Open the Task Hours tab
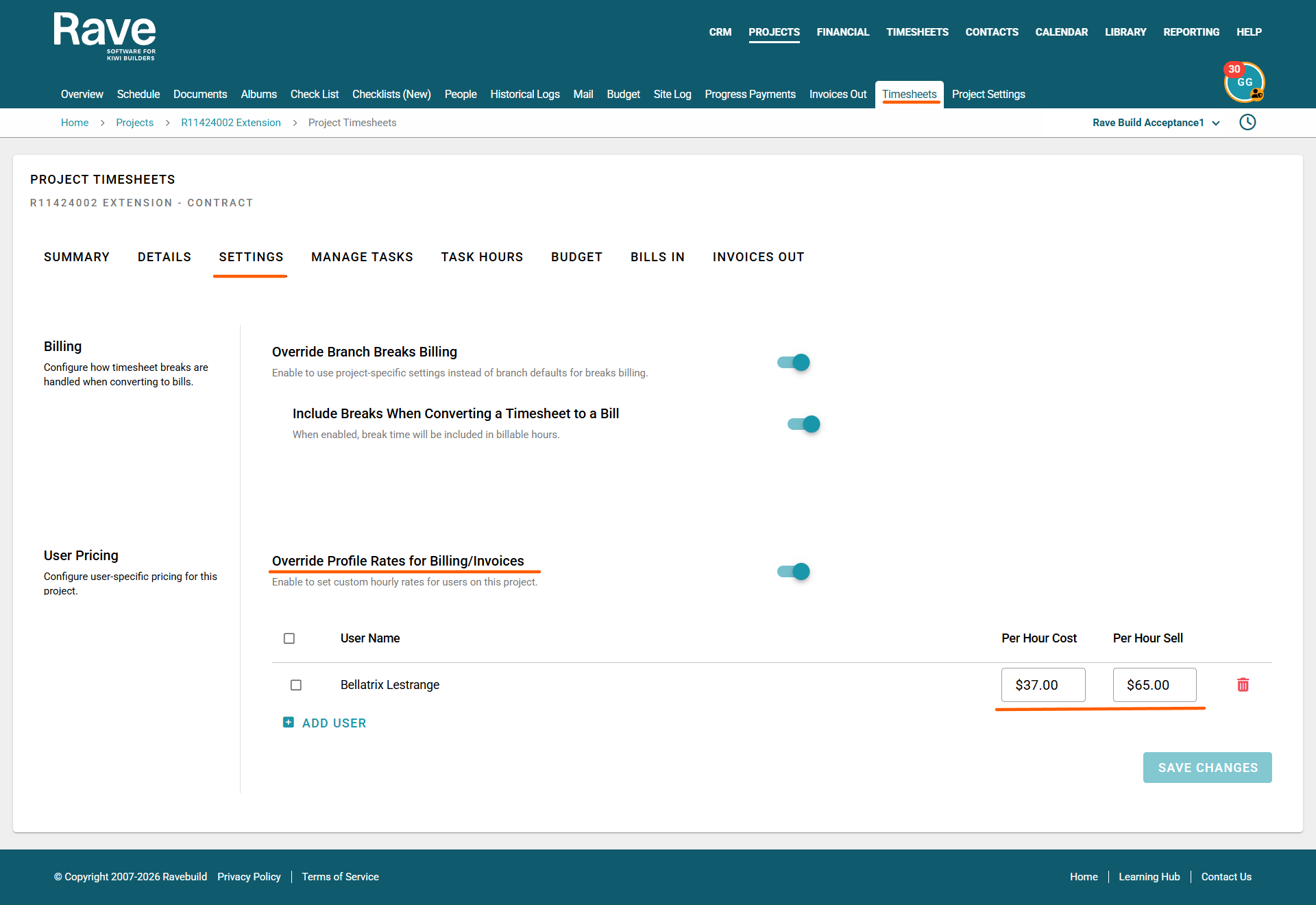This screenshot has width=1316, height=905. point(482,257)
